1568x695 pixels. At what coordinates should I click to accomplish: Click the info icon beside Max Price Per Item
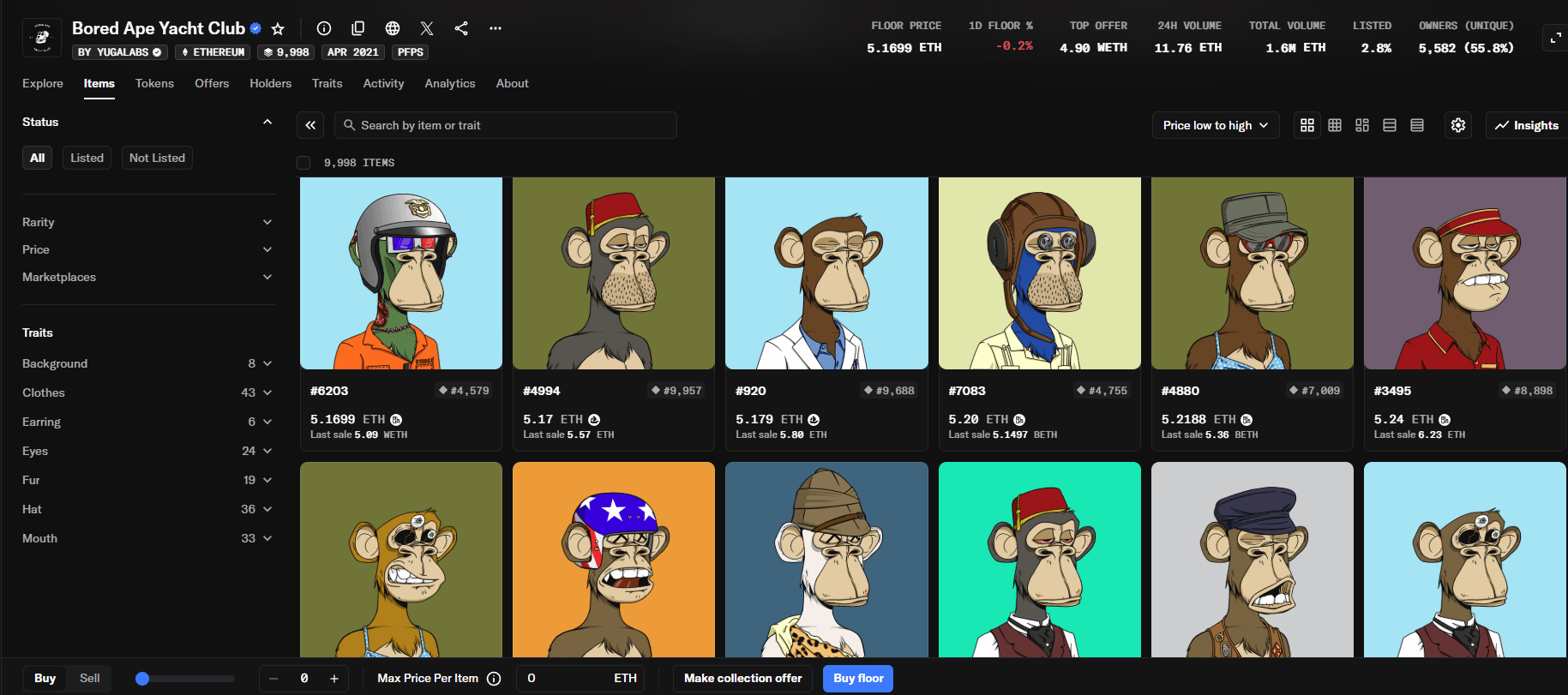pos(494,679)
